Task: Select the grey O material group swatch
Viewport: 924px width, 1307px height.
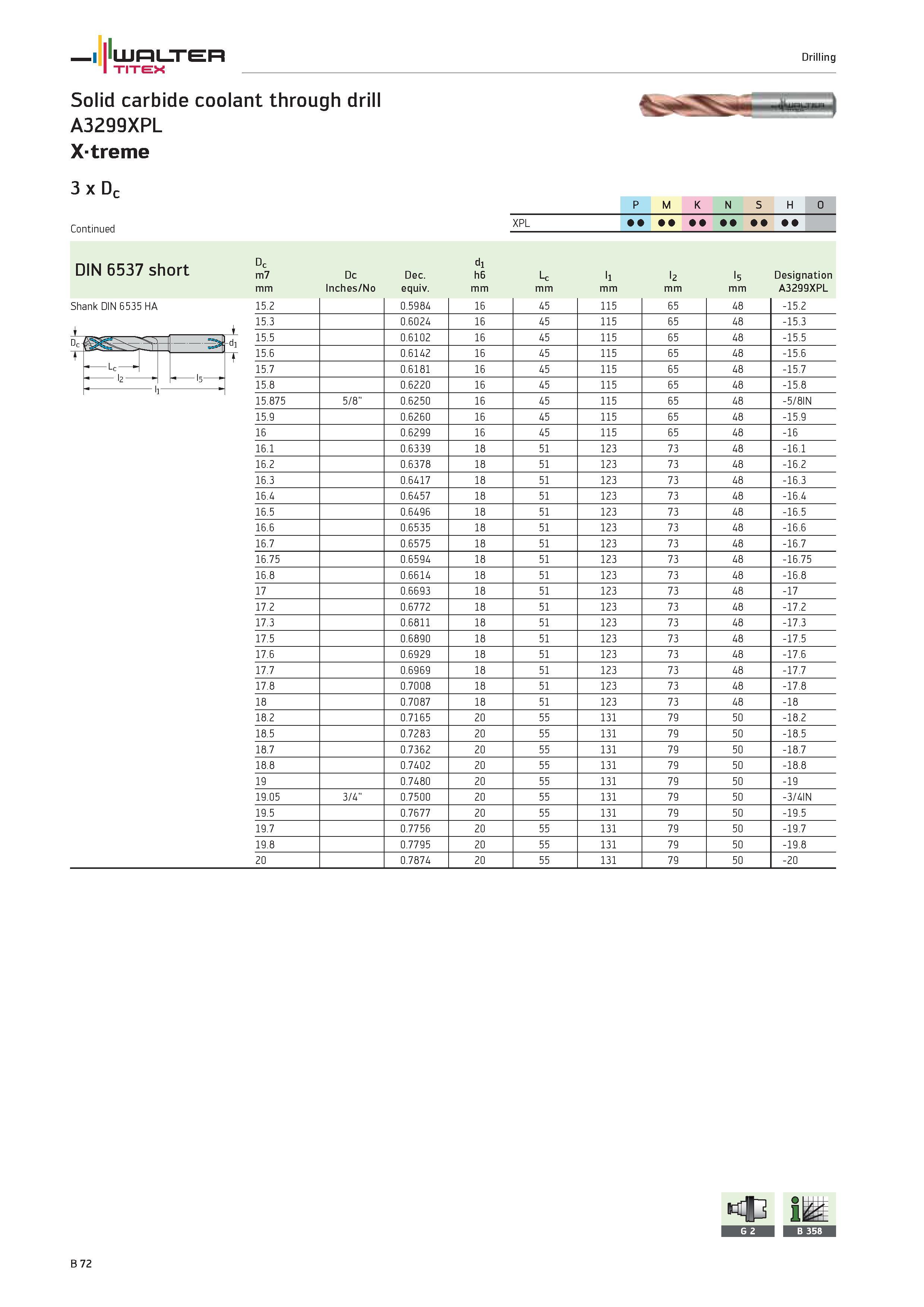Action: [820, 205]
